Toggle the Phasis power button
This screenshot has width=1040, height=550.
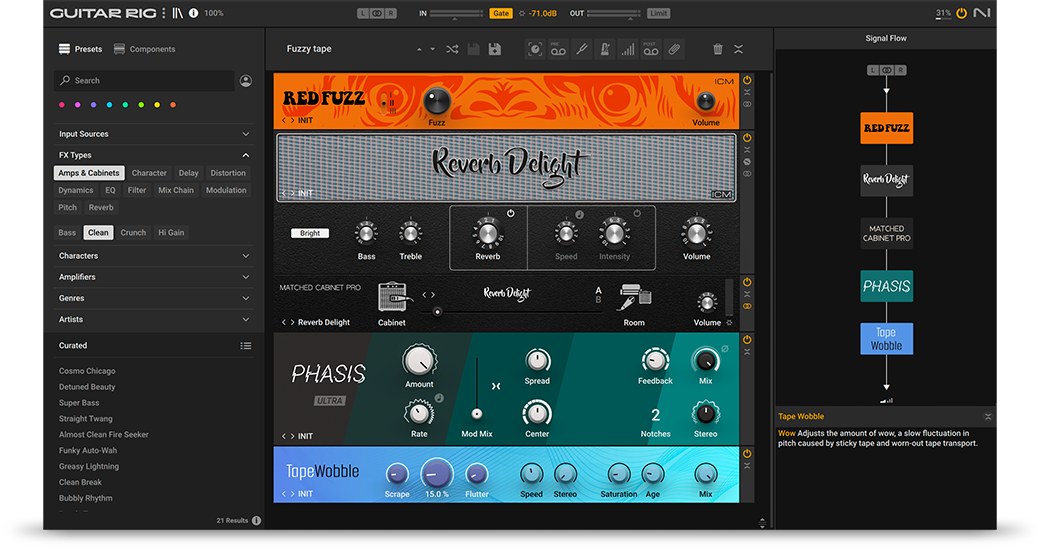click(x=747, y=340)
